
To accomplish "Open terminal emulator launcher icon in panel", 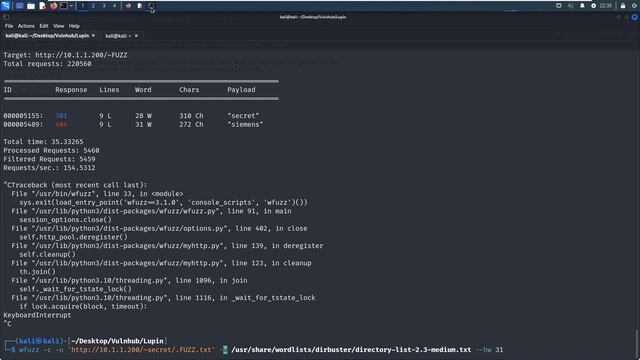I will coord(64,6).
